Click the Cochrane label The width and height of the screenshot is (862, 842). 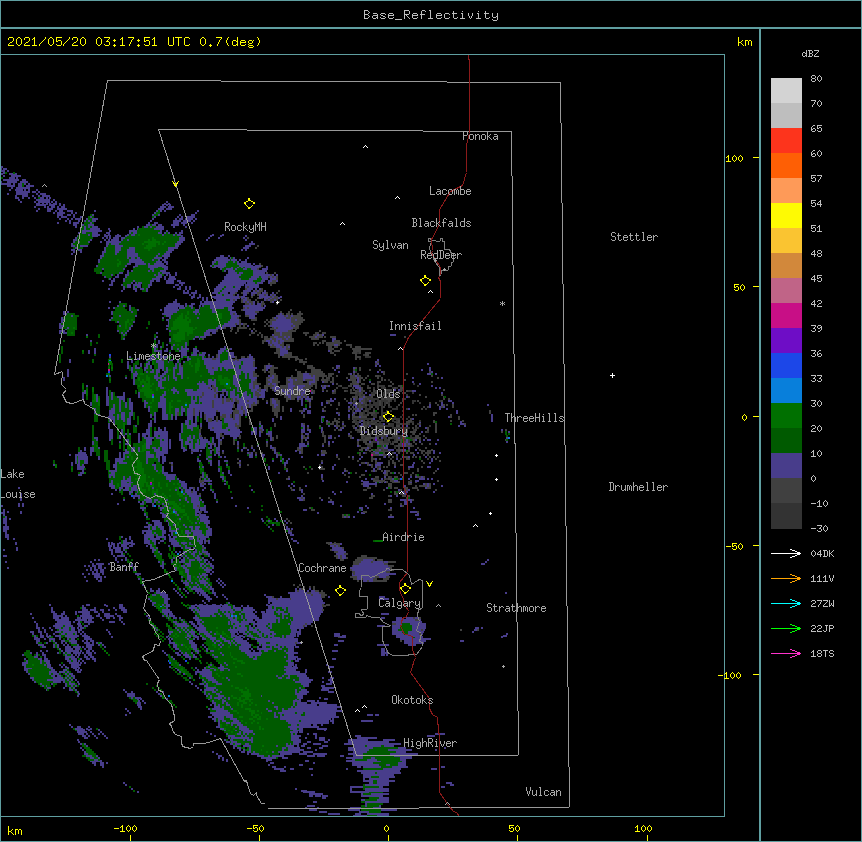[x=322, y=568]
